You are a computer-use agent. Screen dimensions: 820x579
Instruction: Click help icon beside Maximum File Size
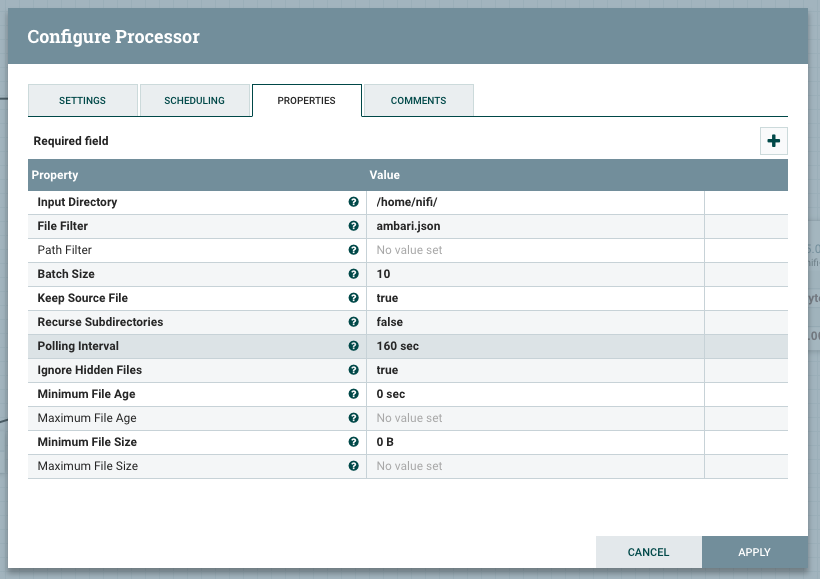pyautogui.click(x=353, y=466)
